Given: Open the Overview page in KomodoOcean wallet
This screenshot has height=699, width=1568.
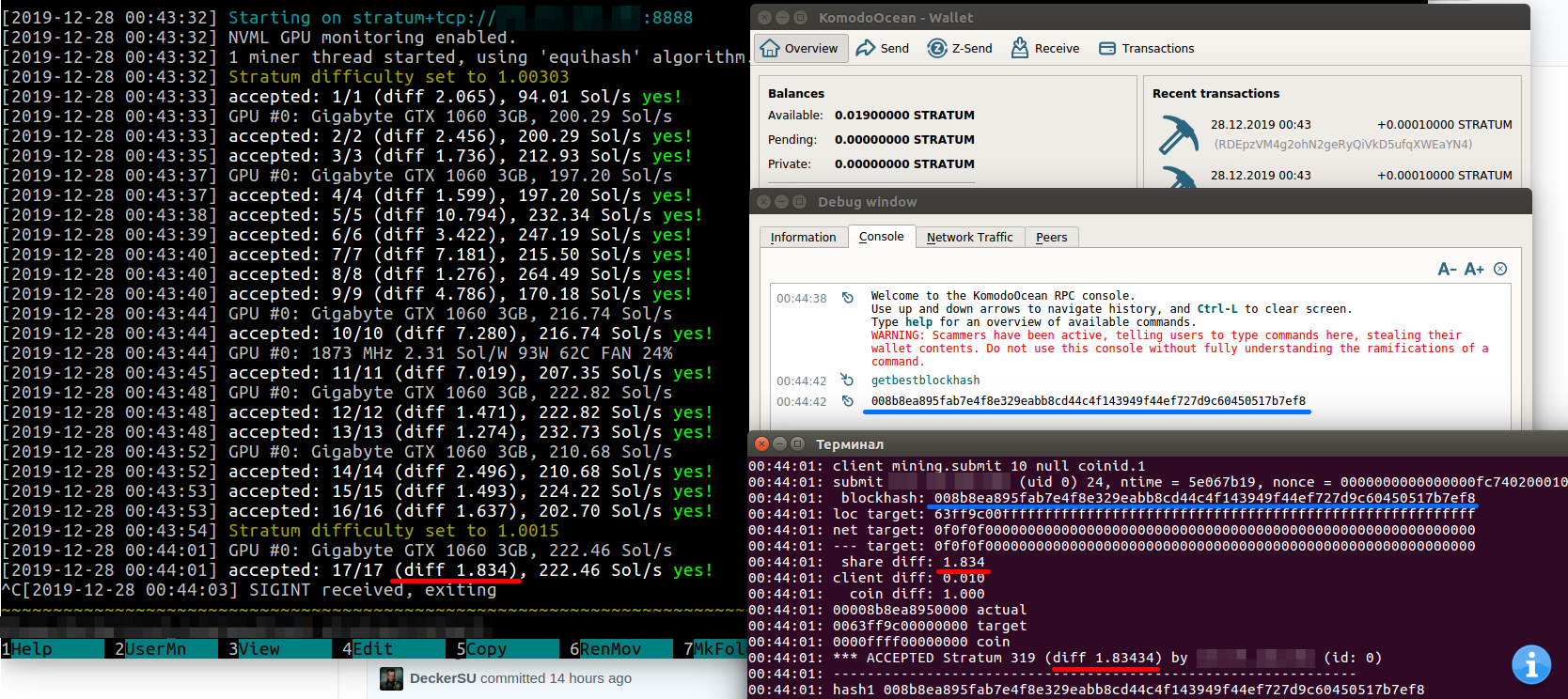Looking at the screenshot, I should (x=800, y=48).
